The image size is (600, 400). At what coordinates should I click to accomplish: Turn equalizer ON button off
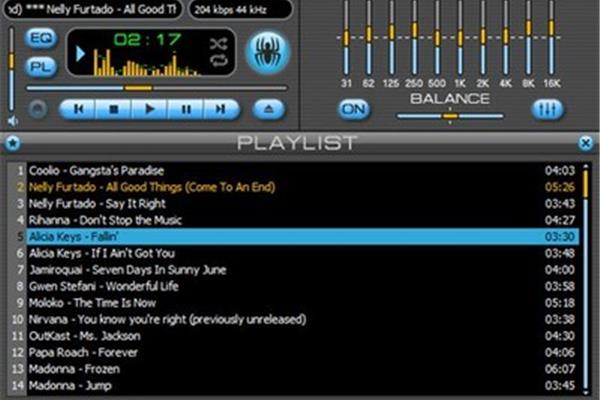(x=354, y=109)
